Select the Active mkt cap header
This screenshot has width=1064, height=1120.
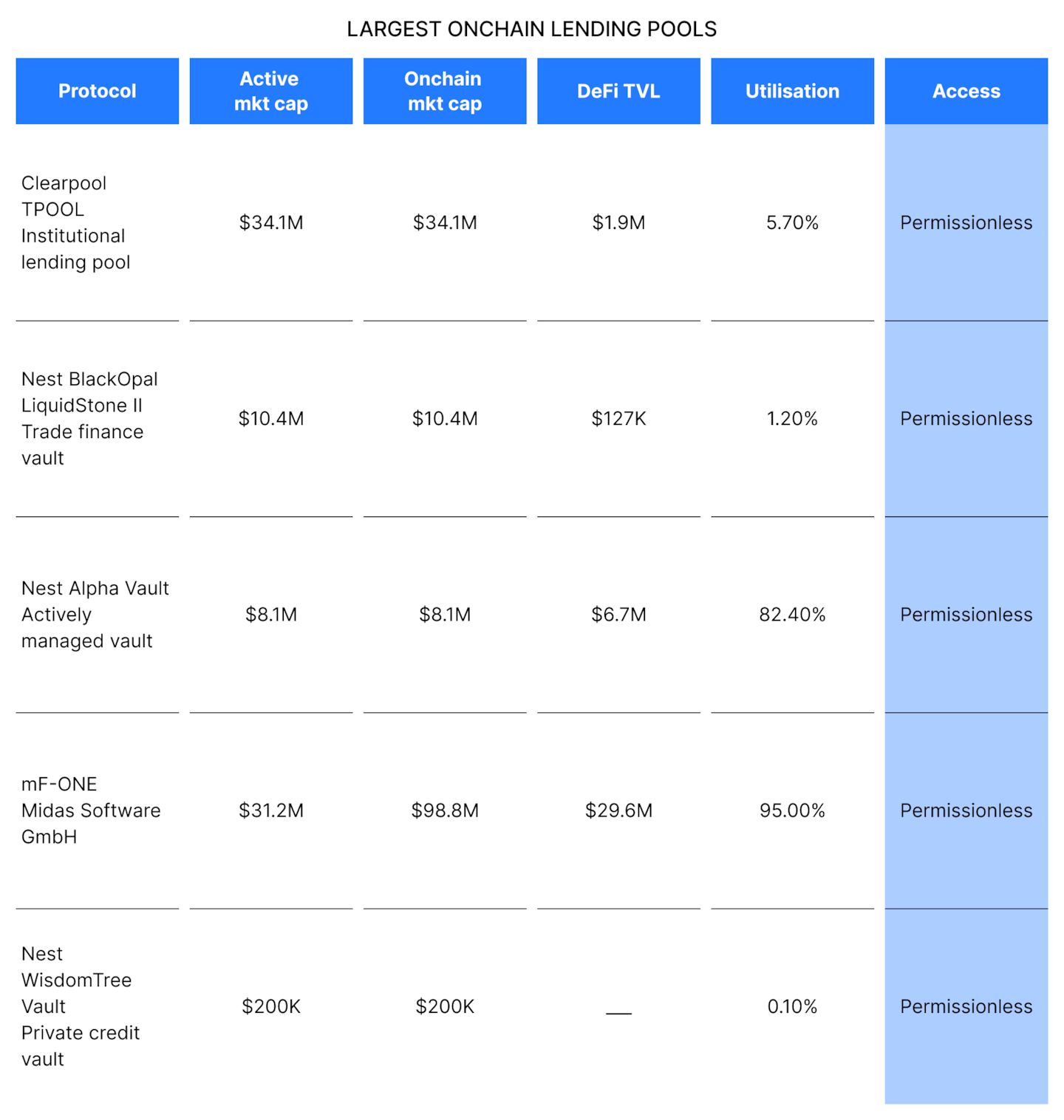point(271,91)
